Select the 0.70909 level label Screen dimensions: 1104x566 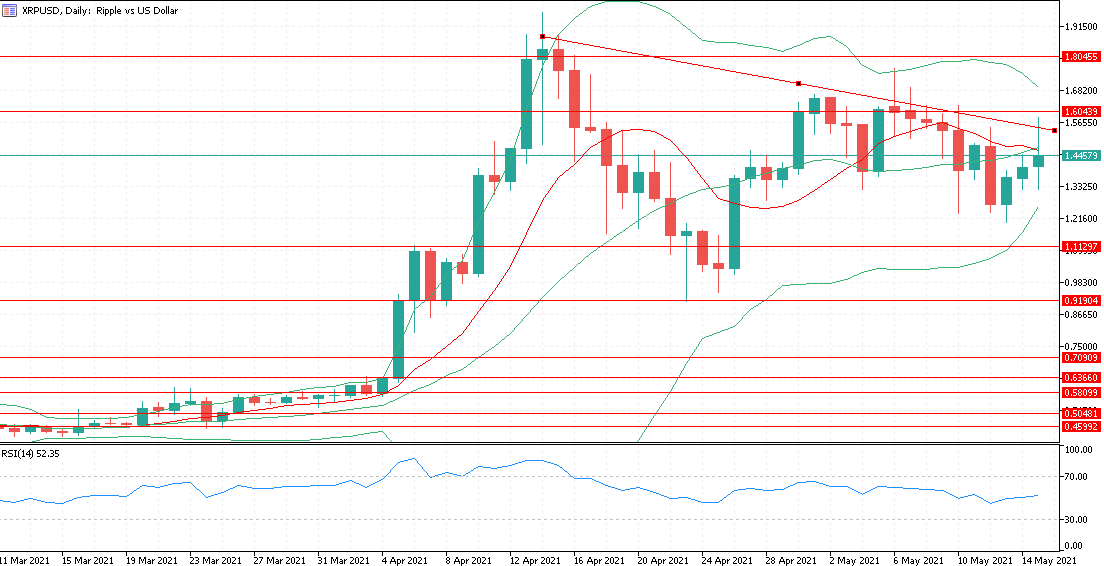(1082, 358)
